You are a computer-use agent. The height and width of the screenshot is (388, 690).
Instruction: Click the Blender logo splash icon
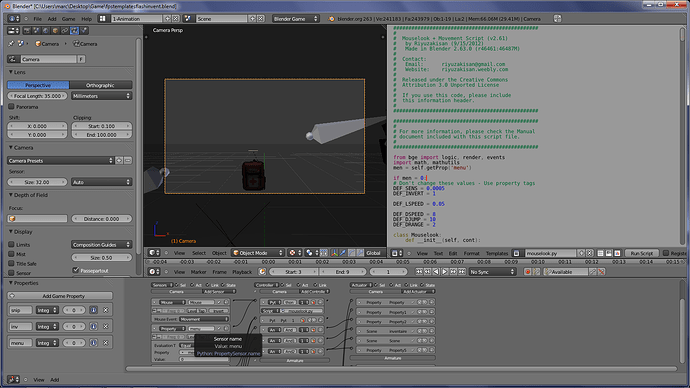coord(331,19)
